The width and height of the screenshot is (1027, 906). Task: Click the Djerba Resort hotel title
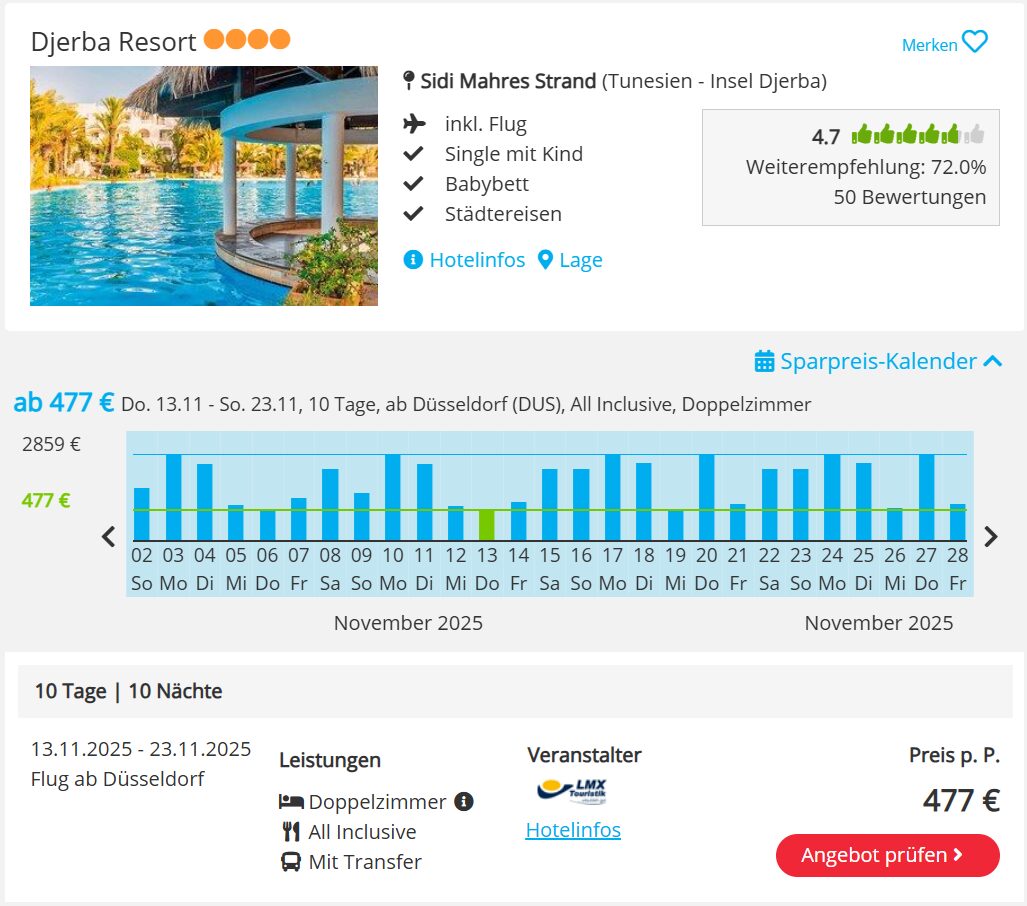(113, 42)
